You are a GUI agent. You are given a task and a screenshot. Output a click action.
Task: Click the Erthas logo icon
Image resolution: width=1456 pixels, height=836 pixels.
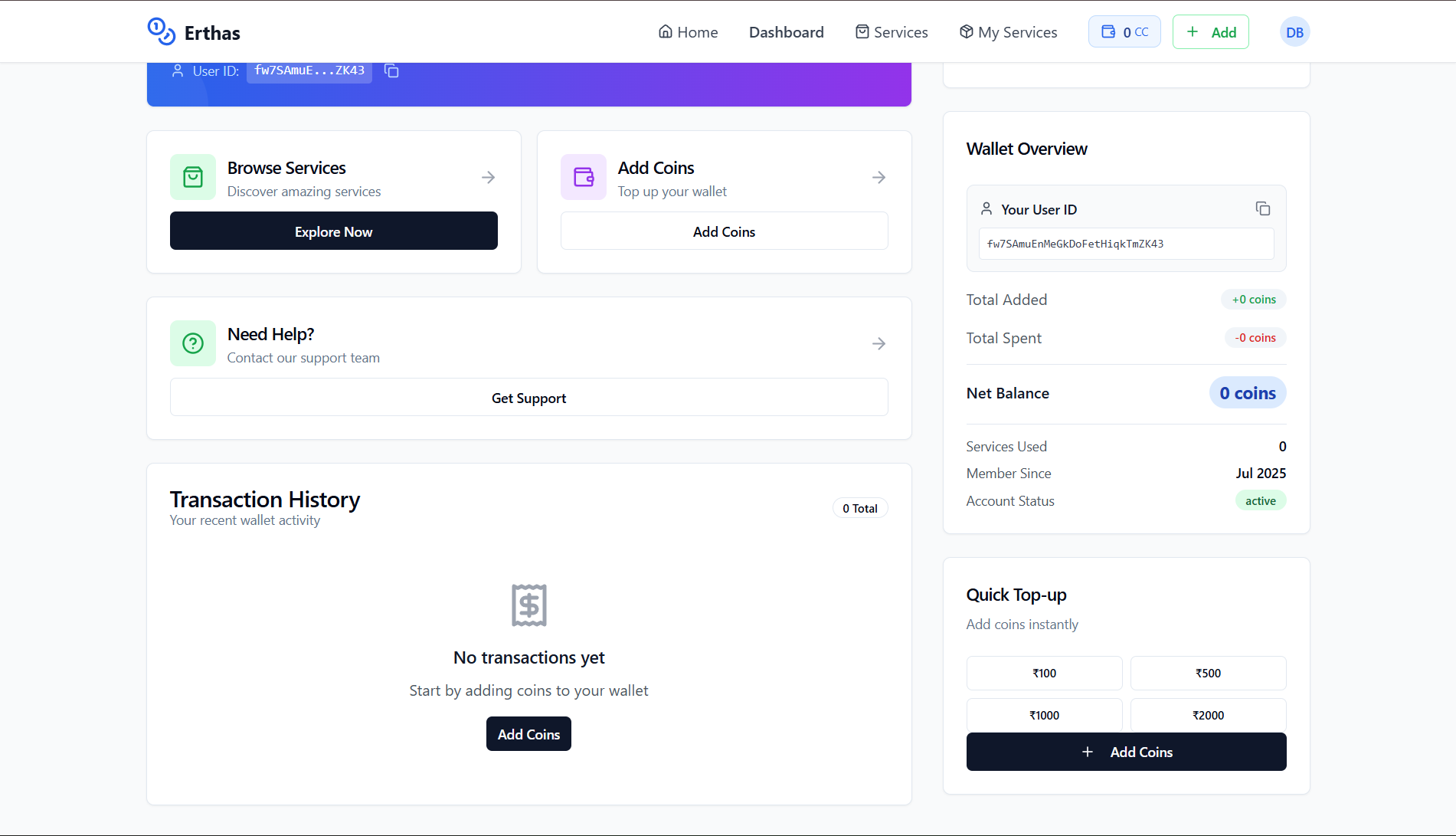(162, 31)
